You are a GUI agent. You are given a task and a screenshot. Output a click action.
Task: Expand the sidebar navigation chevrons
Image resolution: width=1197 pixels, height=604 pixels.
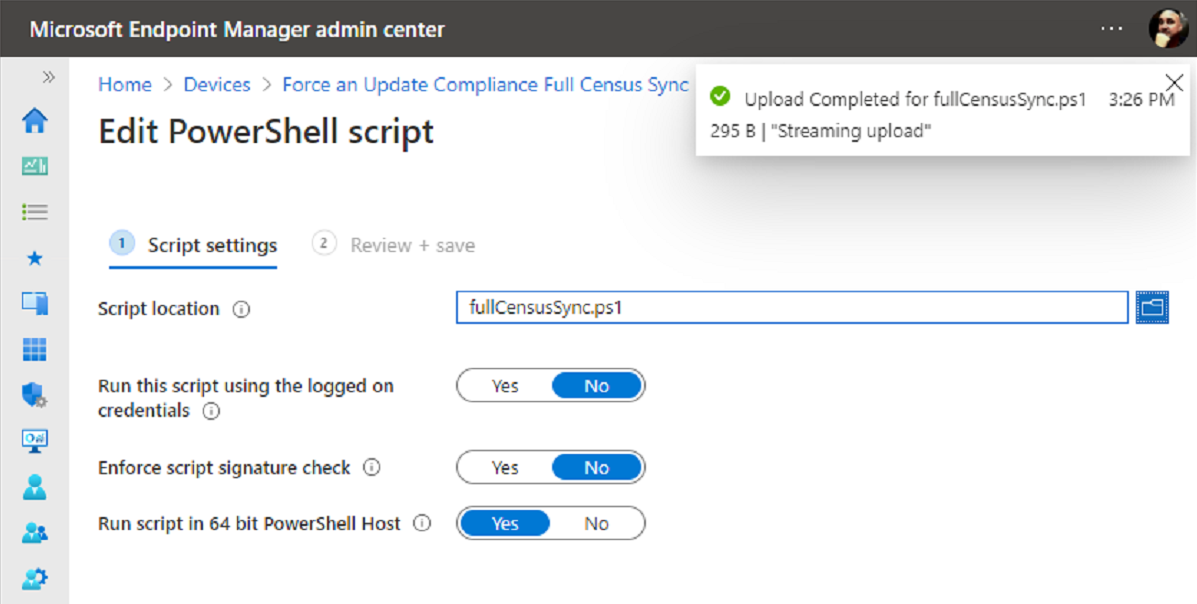(x=49, y=77)
